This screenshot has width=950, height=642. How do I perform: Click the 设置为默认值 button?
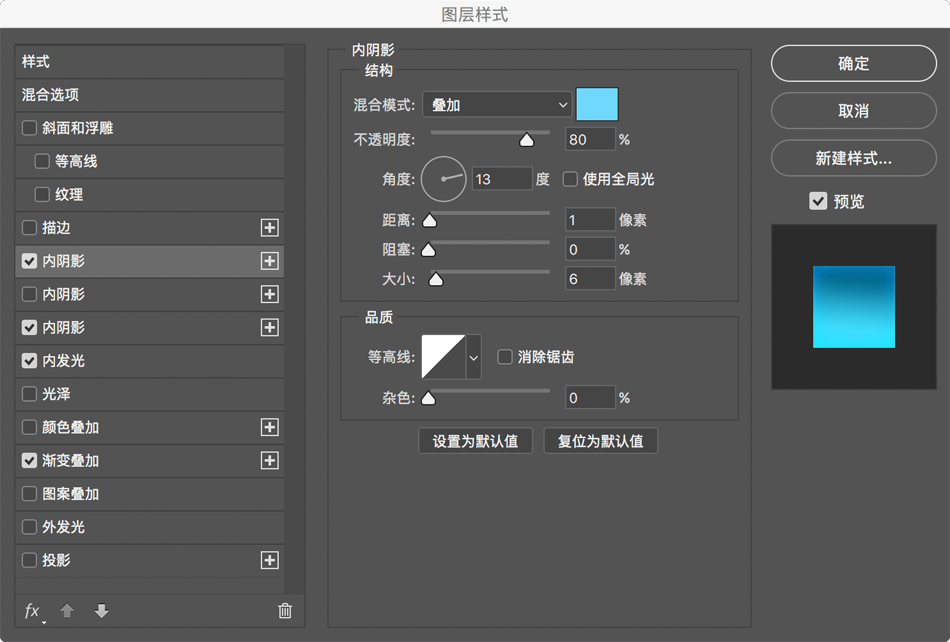[476, 441]
